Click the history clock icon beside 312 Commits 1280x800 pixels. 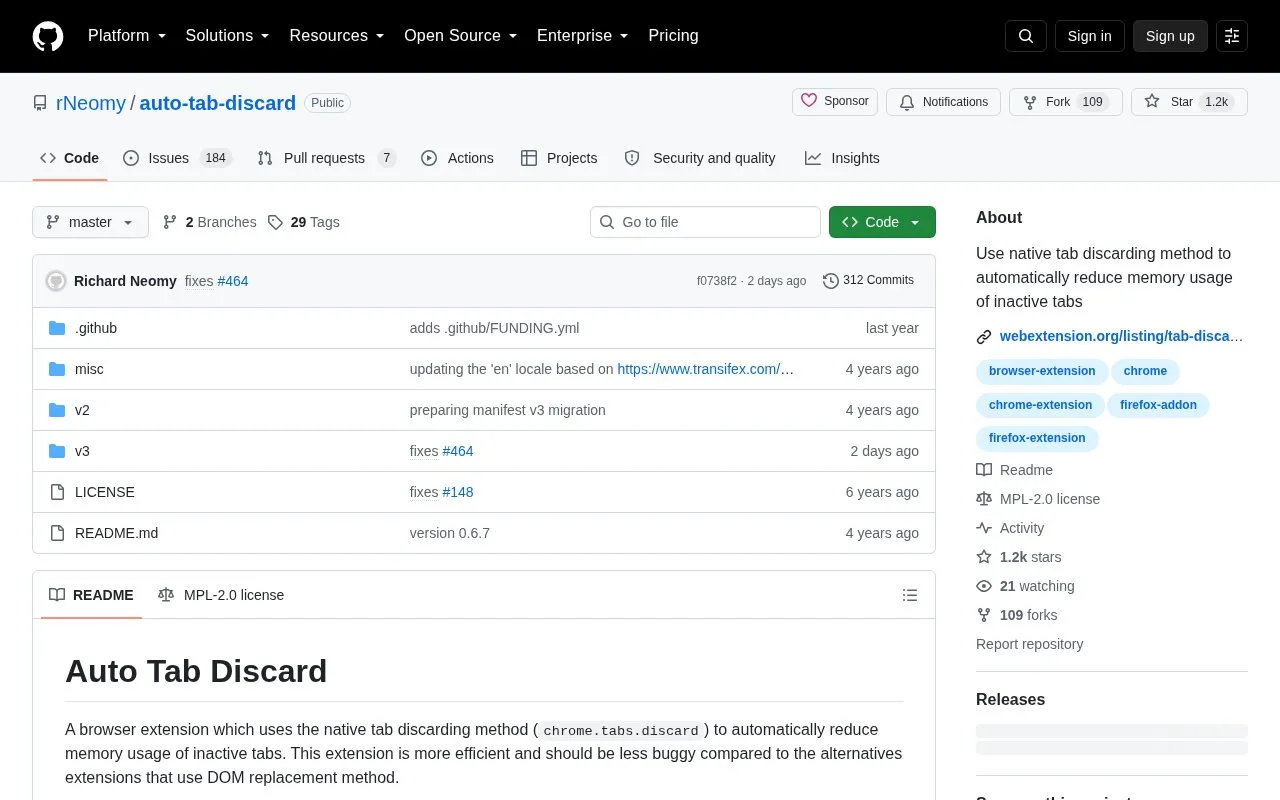point(831,281)
